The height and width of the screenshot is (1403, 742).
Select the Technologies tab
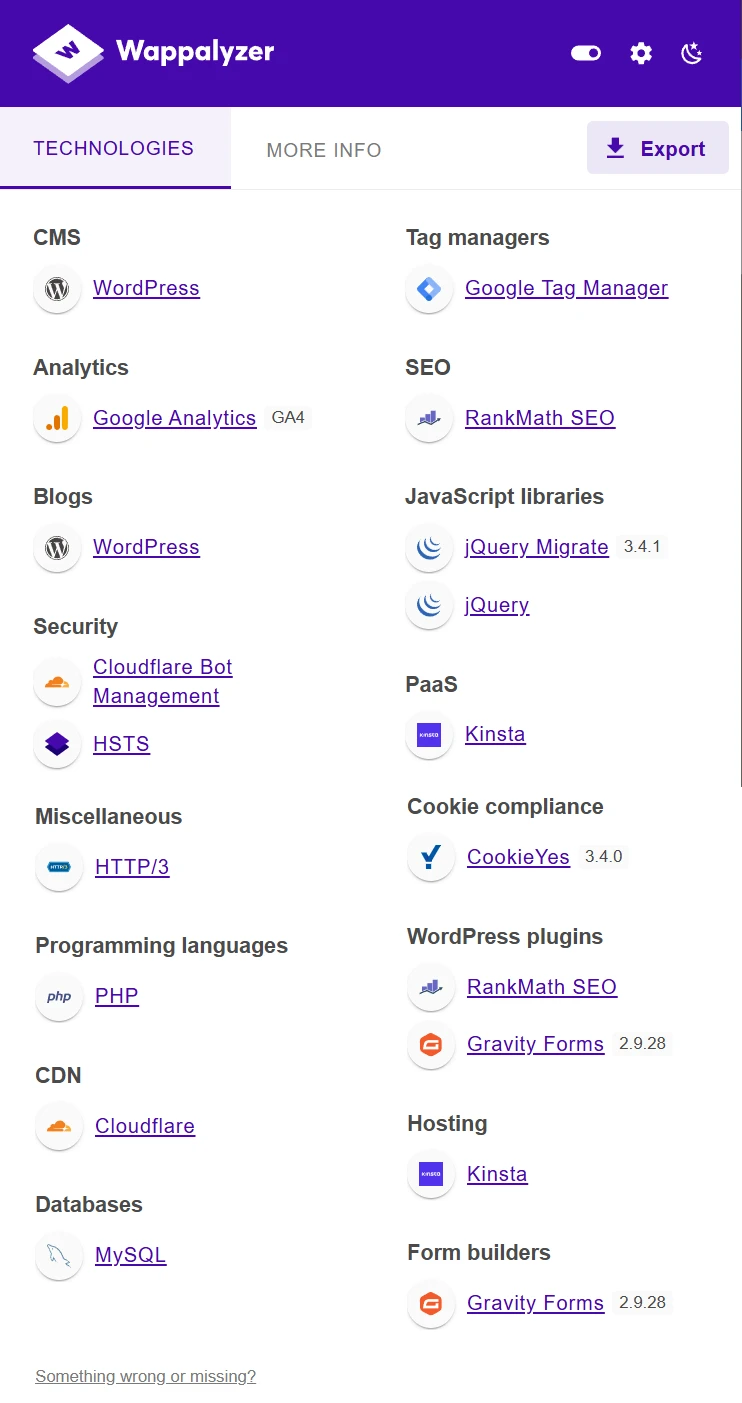click(114, 148)
